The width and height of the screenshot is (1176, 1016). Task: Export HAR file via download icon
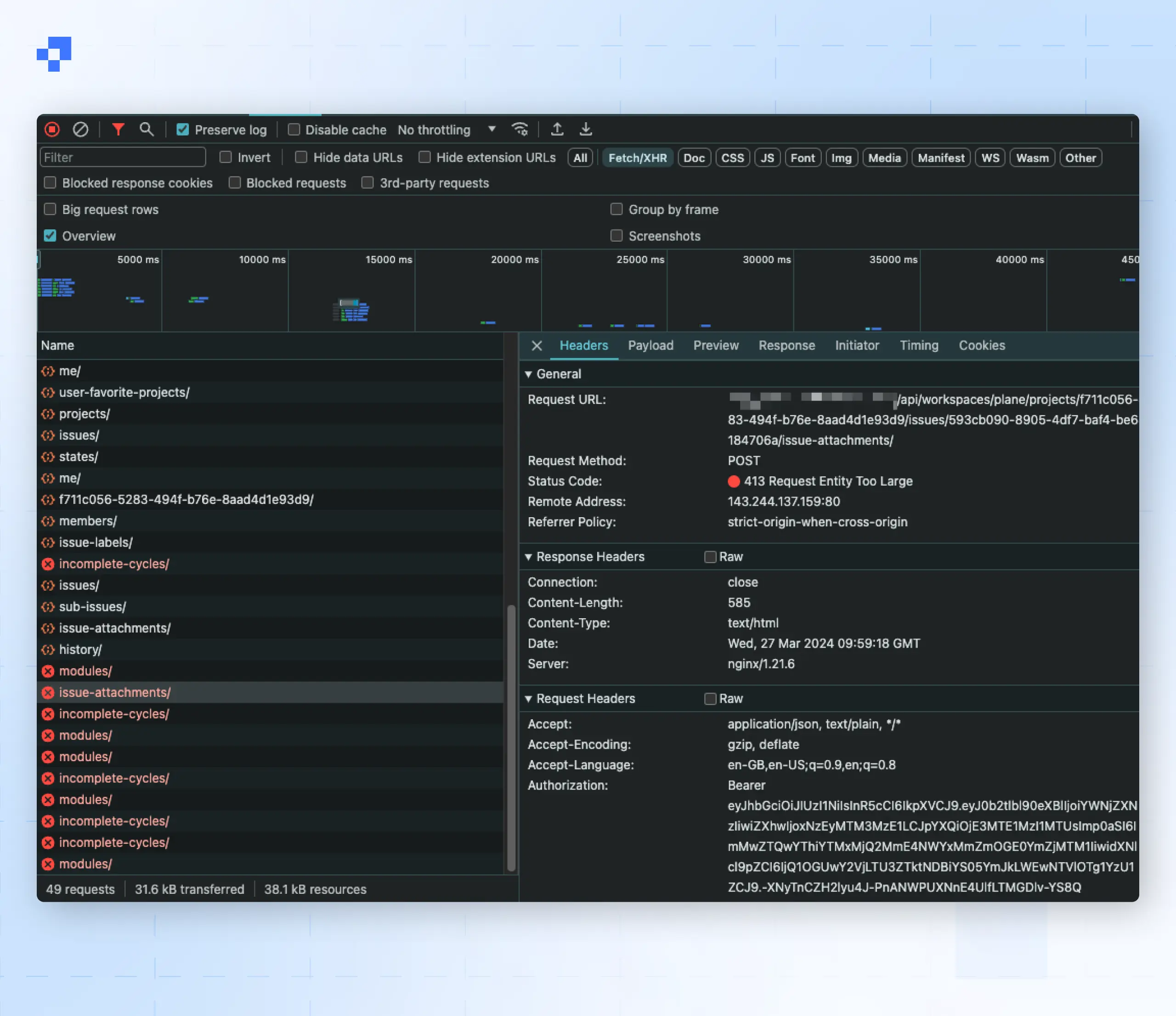[x=585, y=130]
